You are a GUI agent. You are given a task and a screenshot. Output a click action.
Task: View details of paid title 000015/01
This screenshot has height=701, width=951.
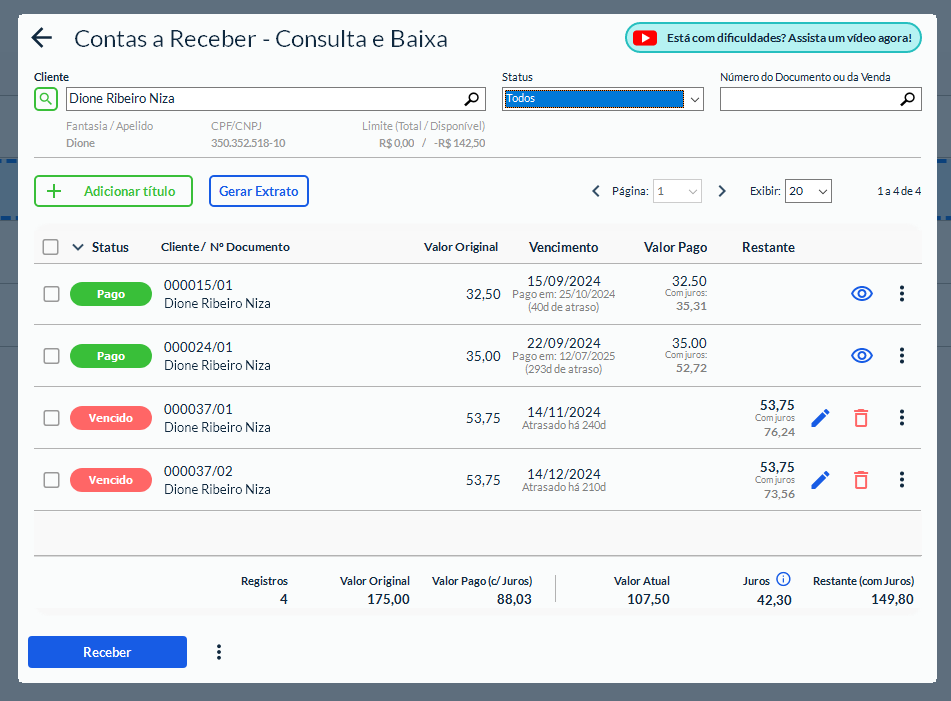click(861, 294)
